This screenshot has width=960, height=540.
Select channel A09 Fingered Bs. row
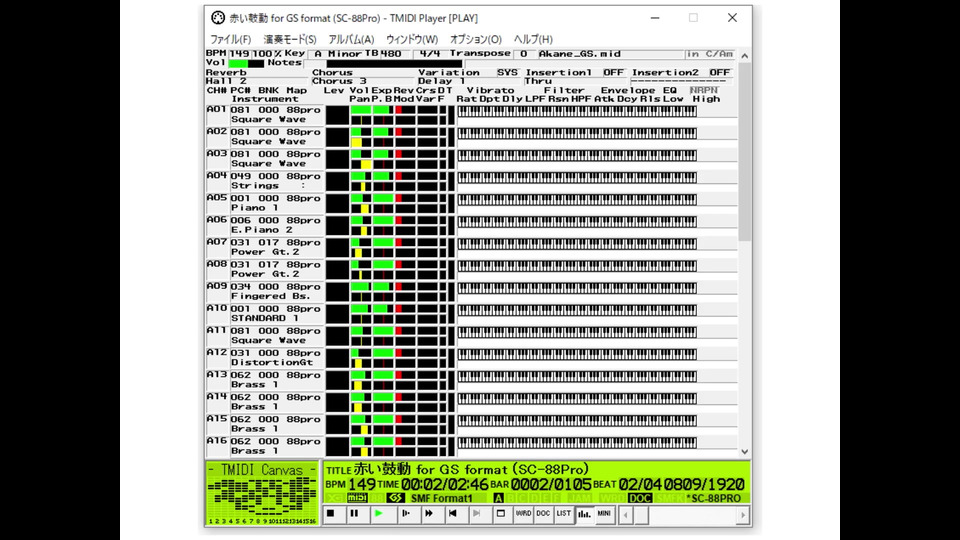[x=264, y=291]
